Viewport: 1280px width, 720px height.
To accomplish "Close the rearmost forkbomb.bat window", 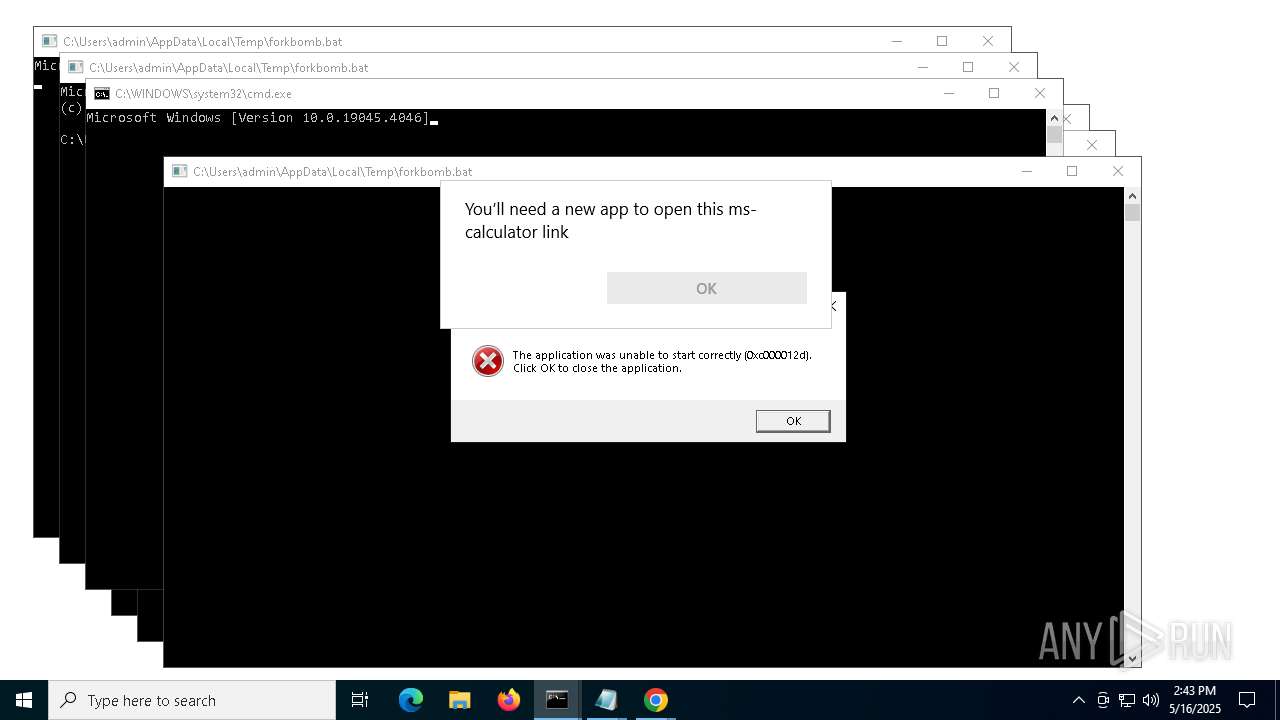I will 988,41.
